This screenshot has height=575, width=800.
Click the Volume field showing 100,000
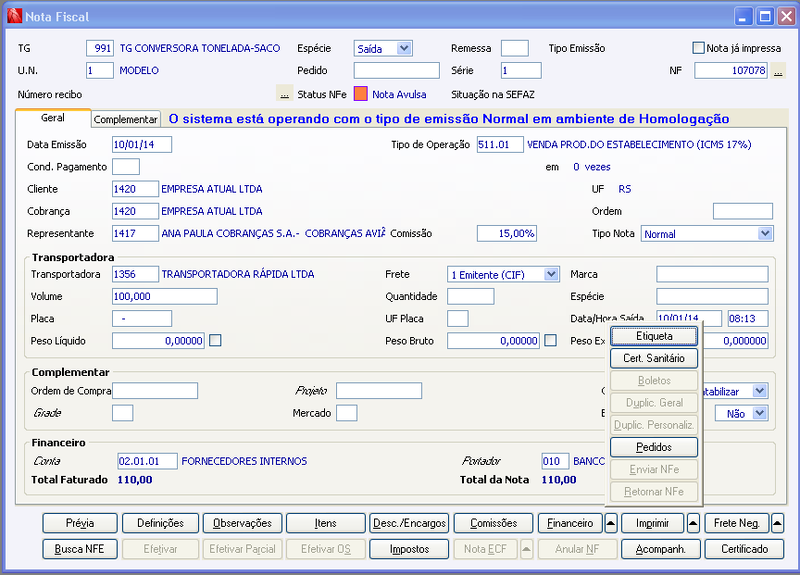tap(165, 296)
